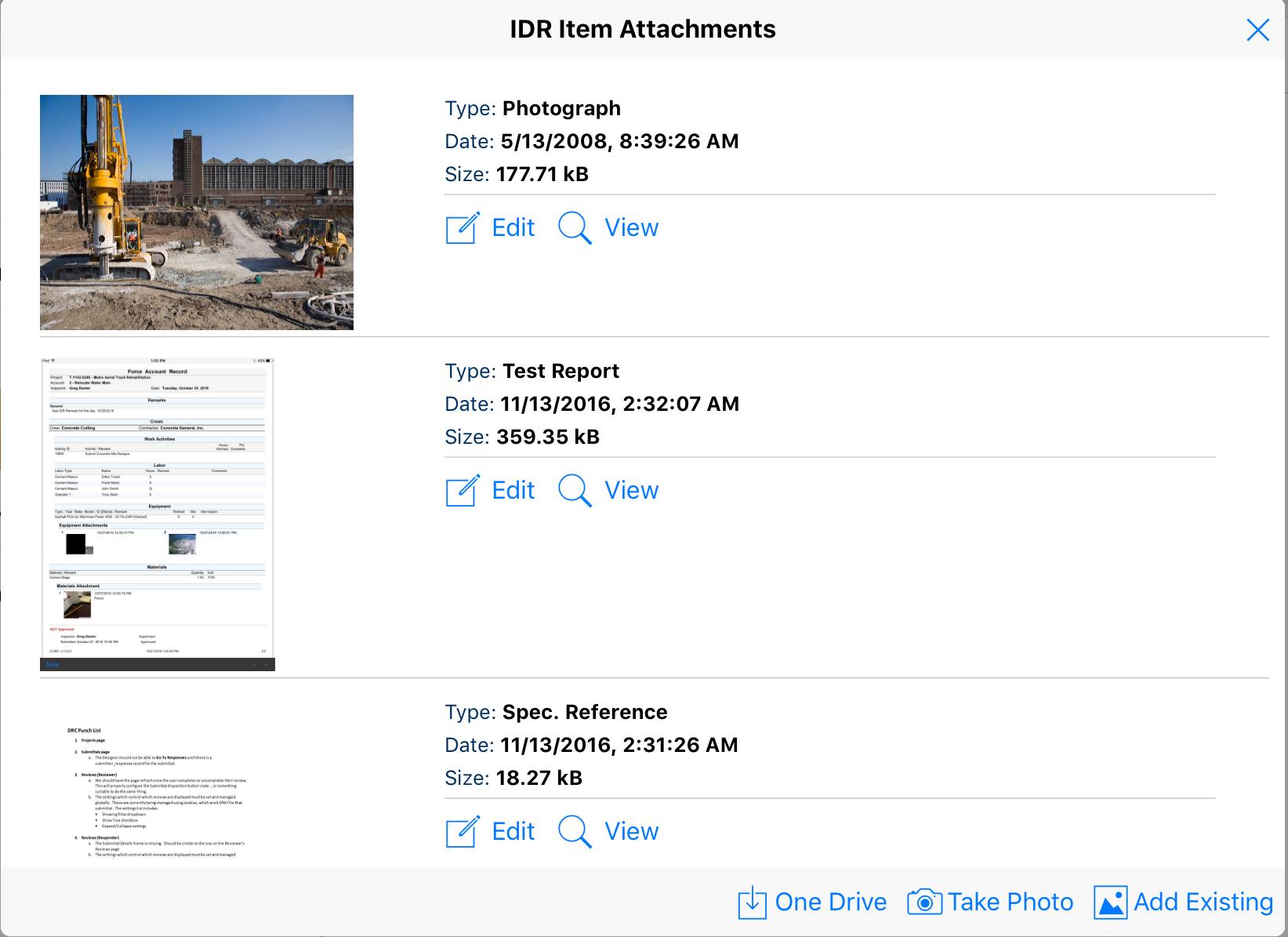Open the Force Account Record thumbnail
This screenshot has width=1288, height=937.
click(158, 514)
